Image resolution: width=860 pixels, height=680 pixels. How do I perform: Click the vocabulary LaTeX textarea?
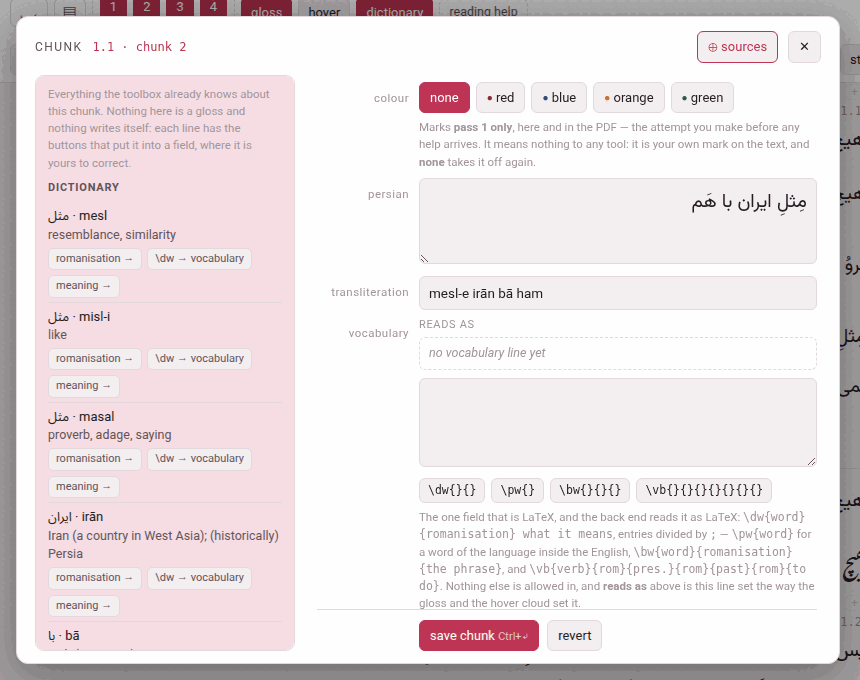coord(618,422)
